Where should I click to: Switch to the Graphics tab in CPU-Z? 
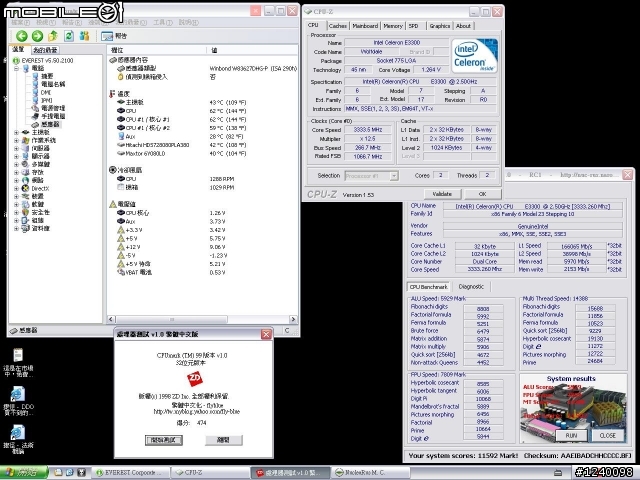coord(440,26)
